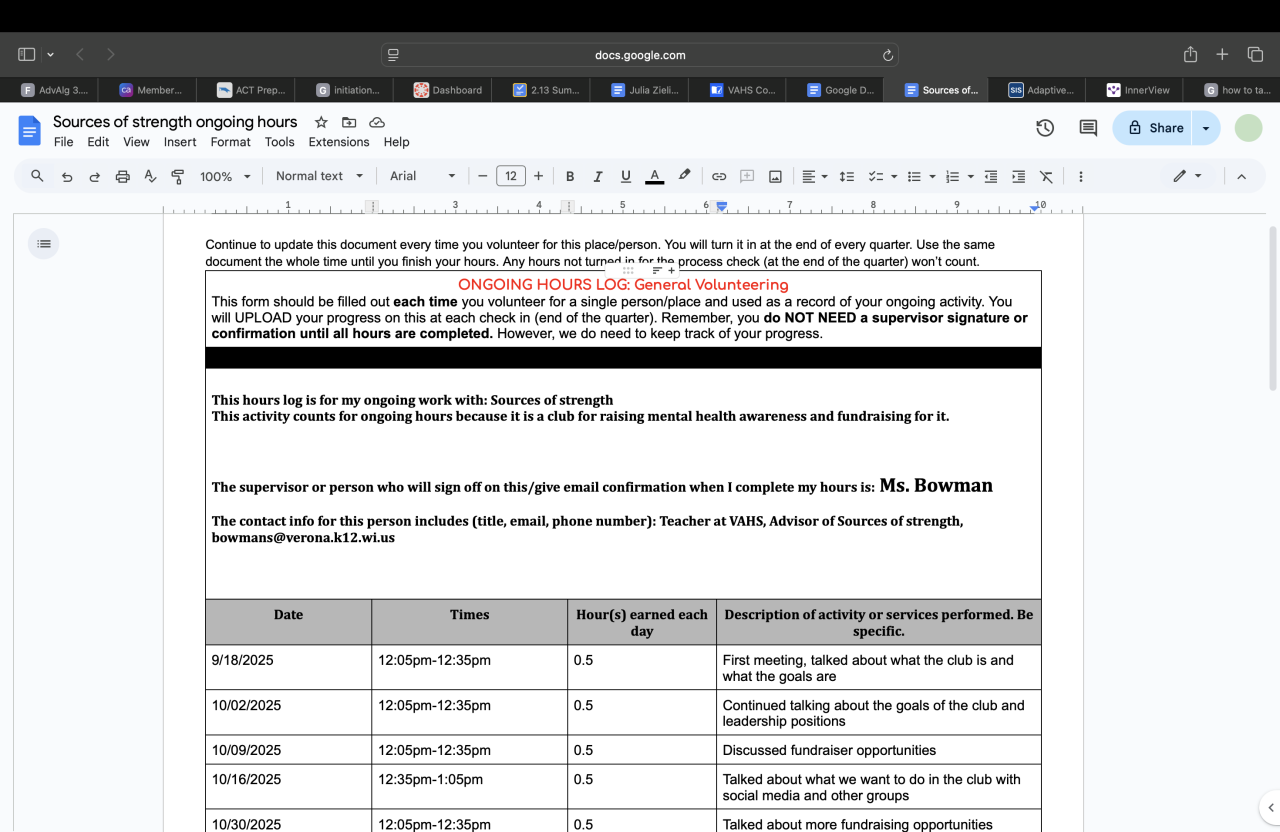Open the Arial font dropdown
Viewport: 1280px width, 832px height.
point(422,176)
